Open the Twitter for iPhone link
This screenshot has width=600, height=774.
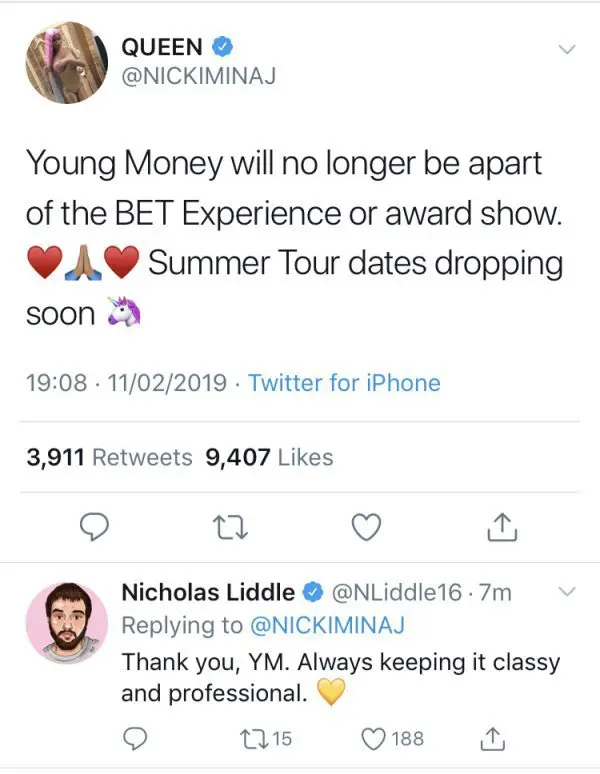344,382
